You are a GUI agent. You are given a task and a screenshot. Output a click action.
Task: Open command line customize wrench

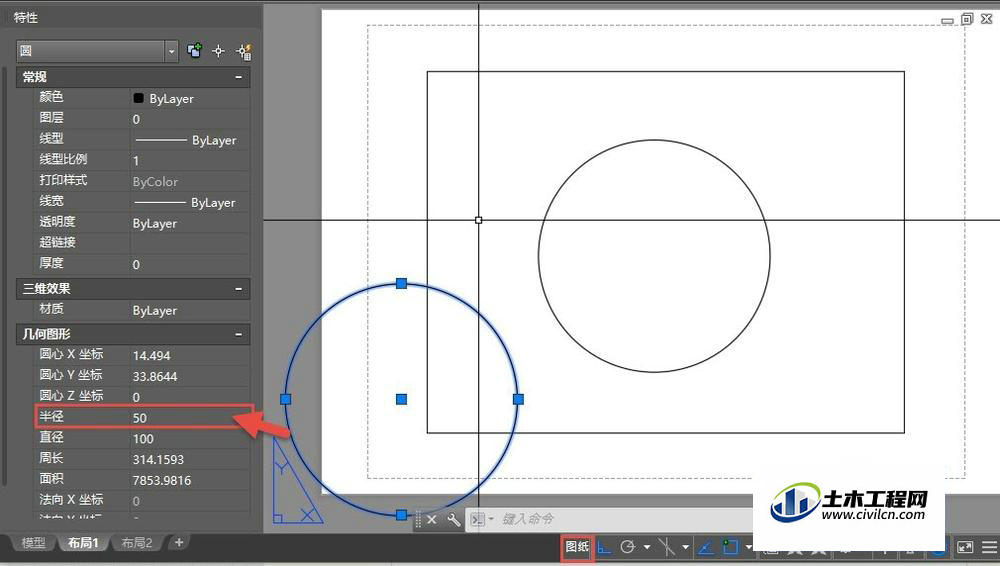coord(453,519)
